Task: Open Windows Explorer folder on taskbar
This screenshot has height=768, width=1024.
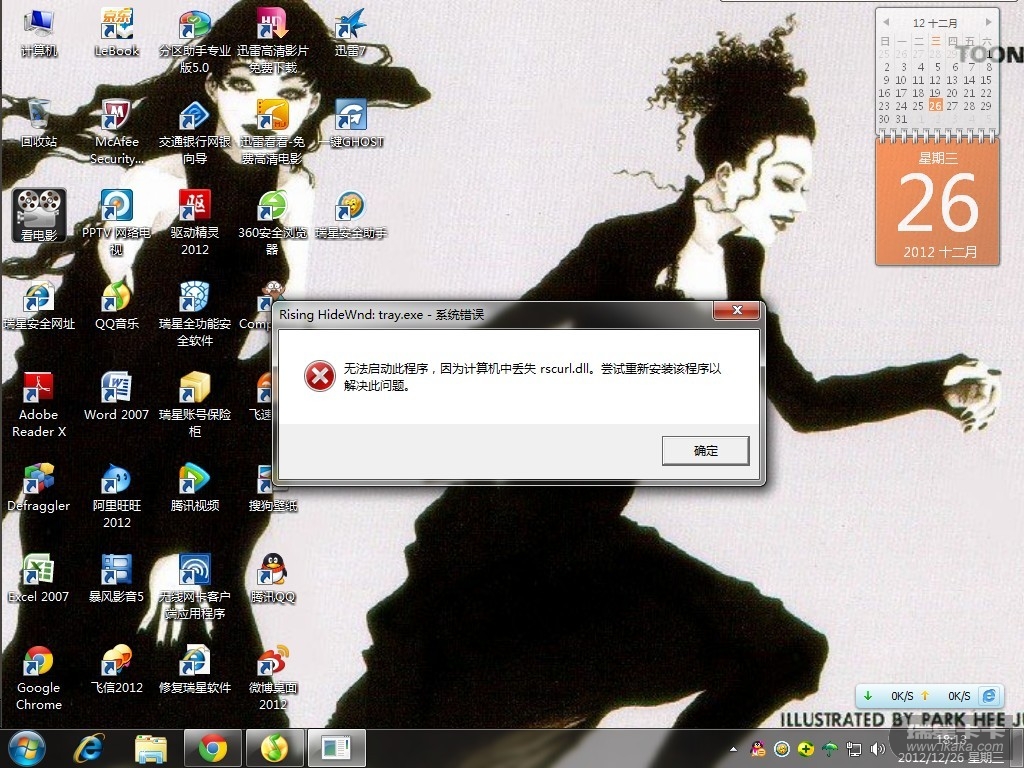Action: coord(151,748)
